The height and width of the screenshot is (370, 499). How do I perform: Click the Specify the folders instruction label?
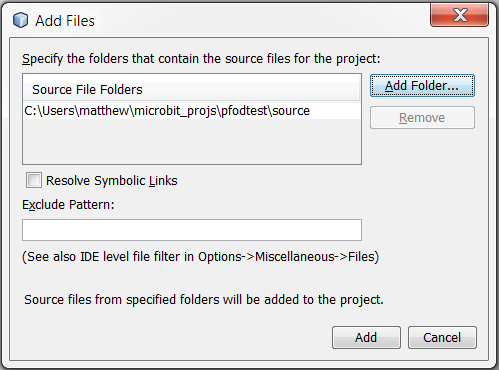click(201, 59)
